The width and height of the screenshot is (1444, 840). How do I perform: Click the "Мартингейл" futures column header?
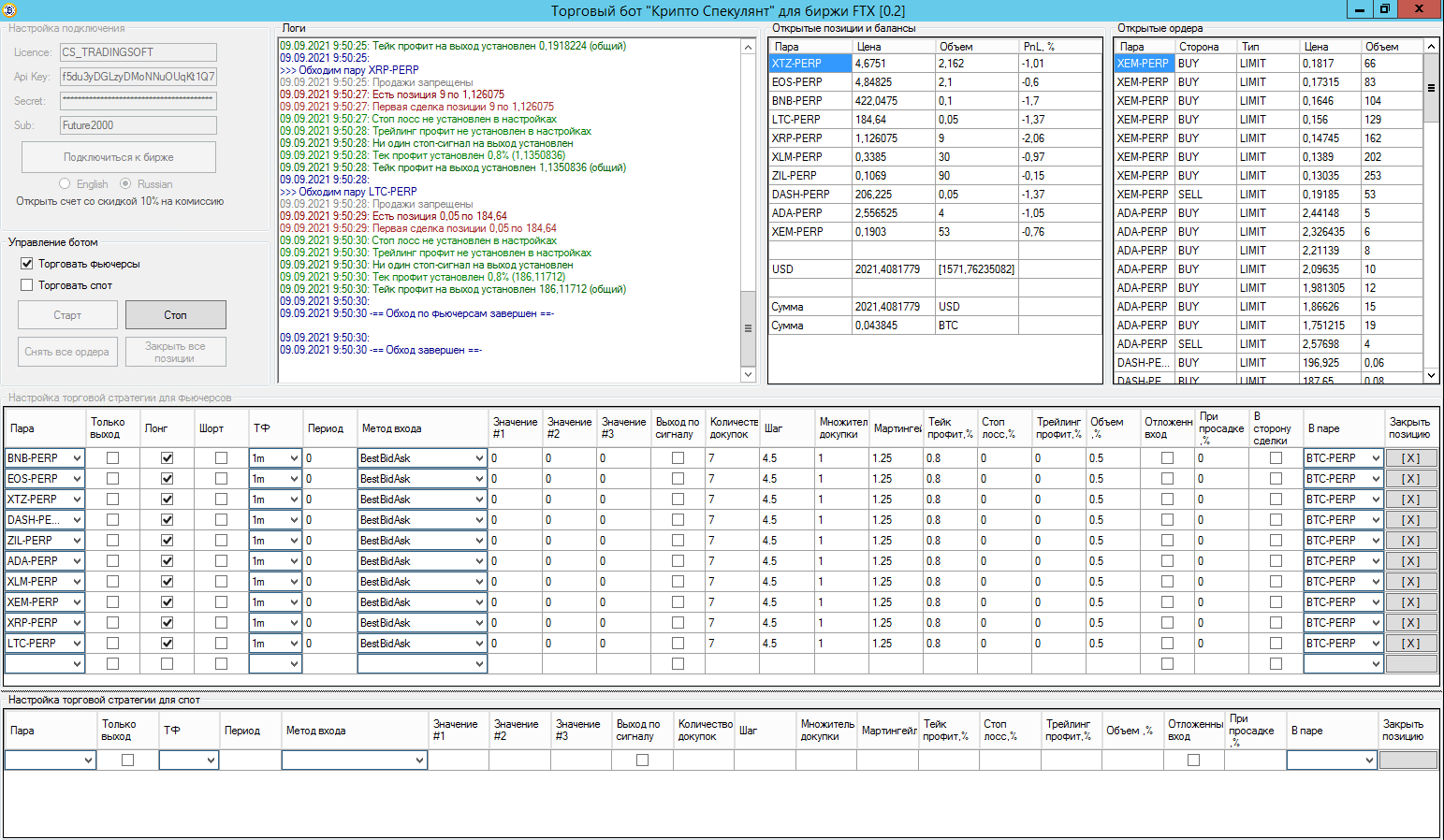[897, 428]
